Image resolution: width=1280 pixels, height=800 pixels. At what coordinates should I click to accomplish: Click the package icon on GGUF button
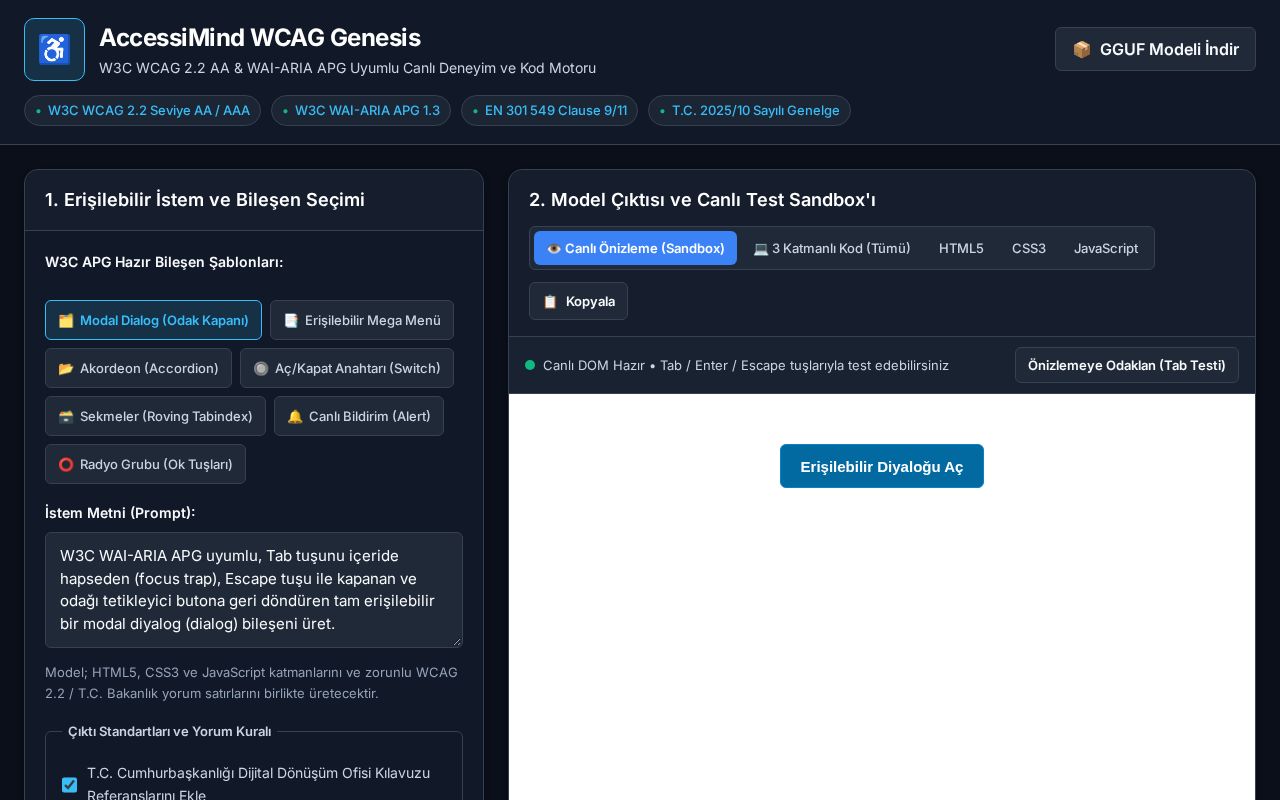point(1081,49)
